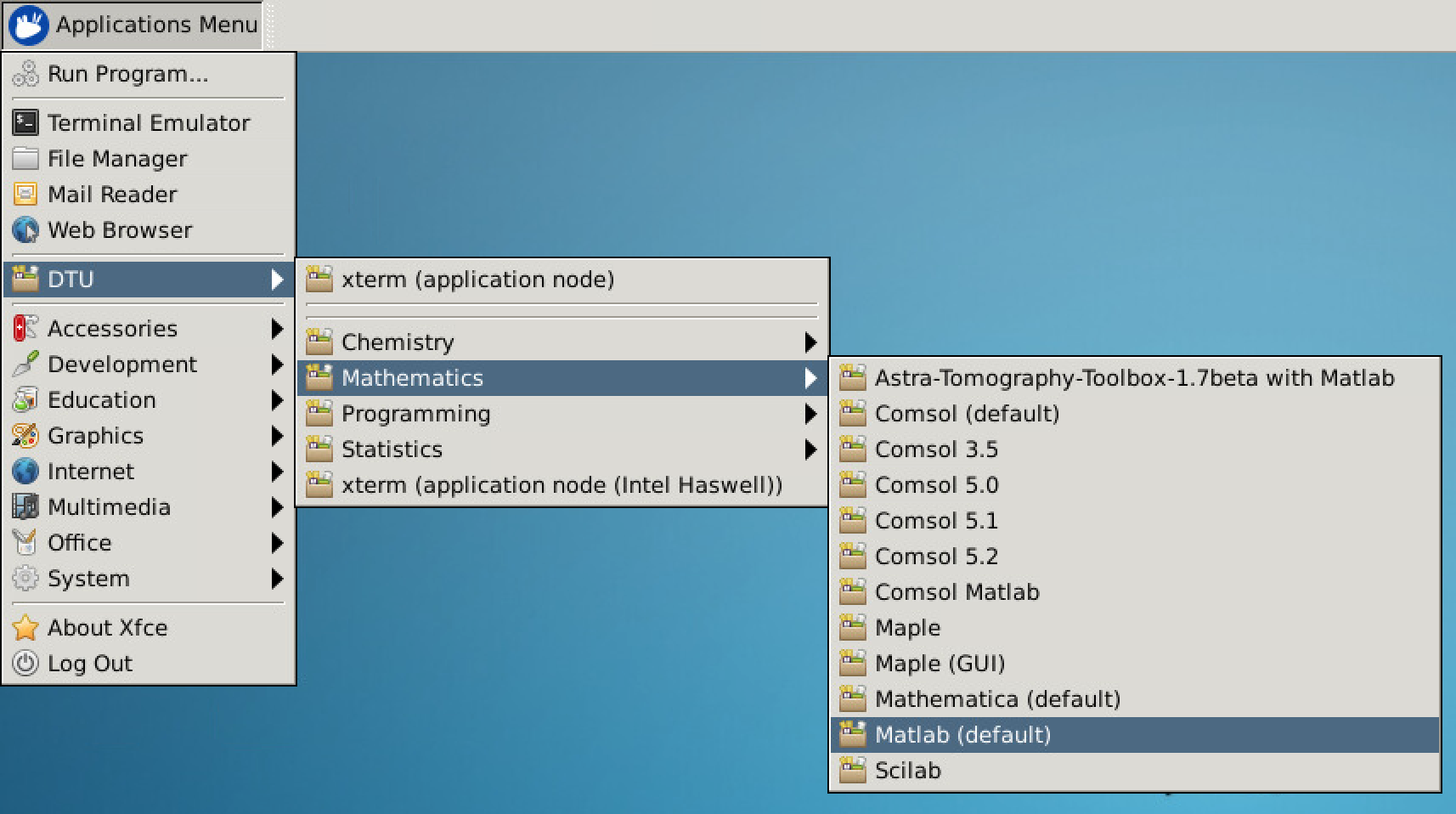
Task: Expand Graphics submenu arrow
Action: [277, 436]
